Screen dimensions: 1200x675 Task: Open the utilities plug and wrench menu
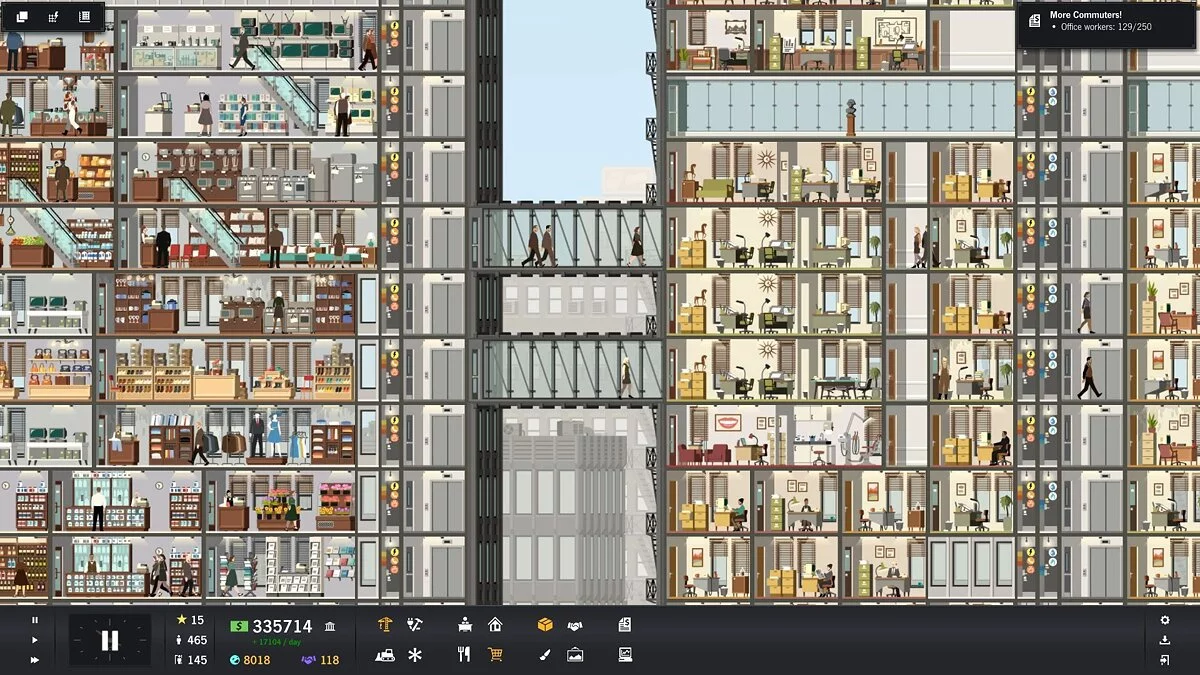415,625
